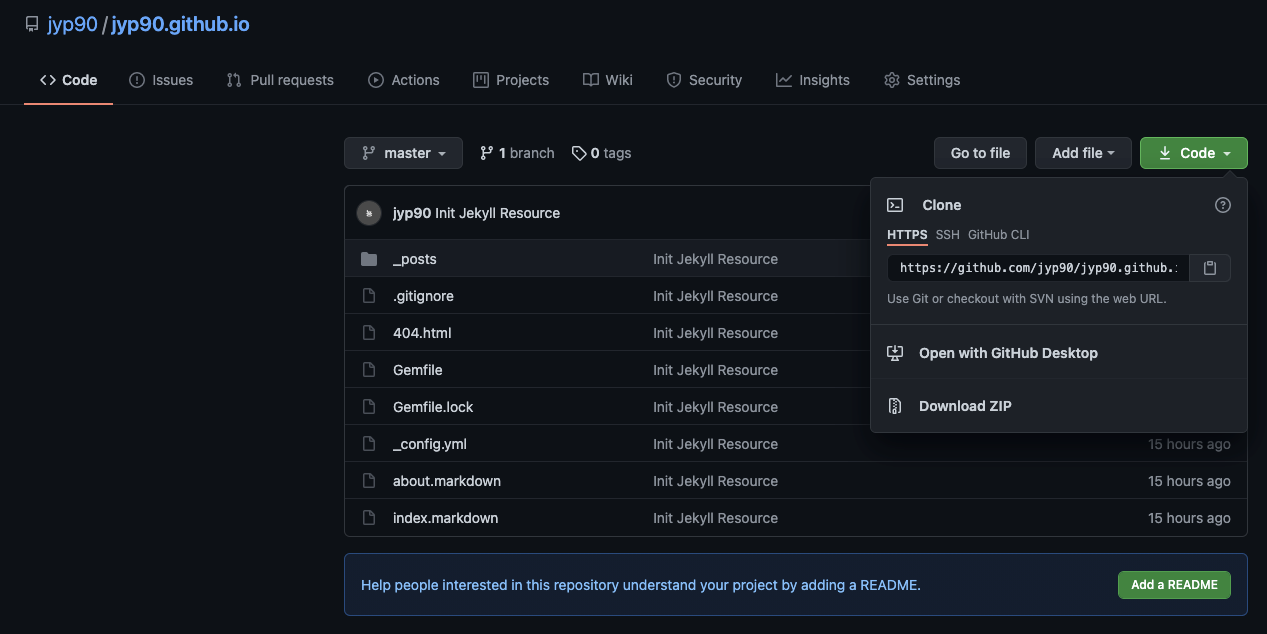The height and width of the screenshot is (634, 1267).
Task: View the Insights tab
Action: 813,80
